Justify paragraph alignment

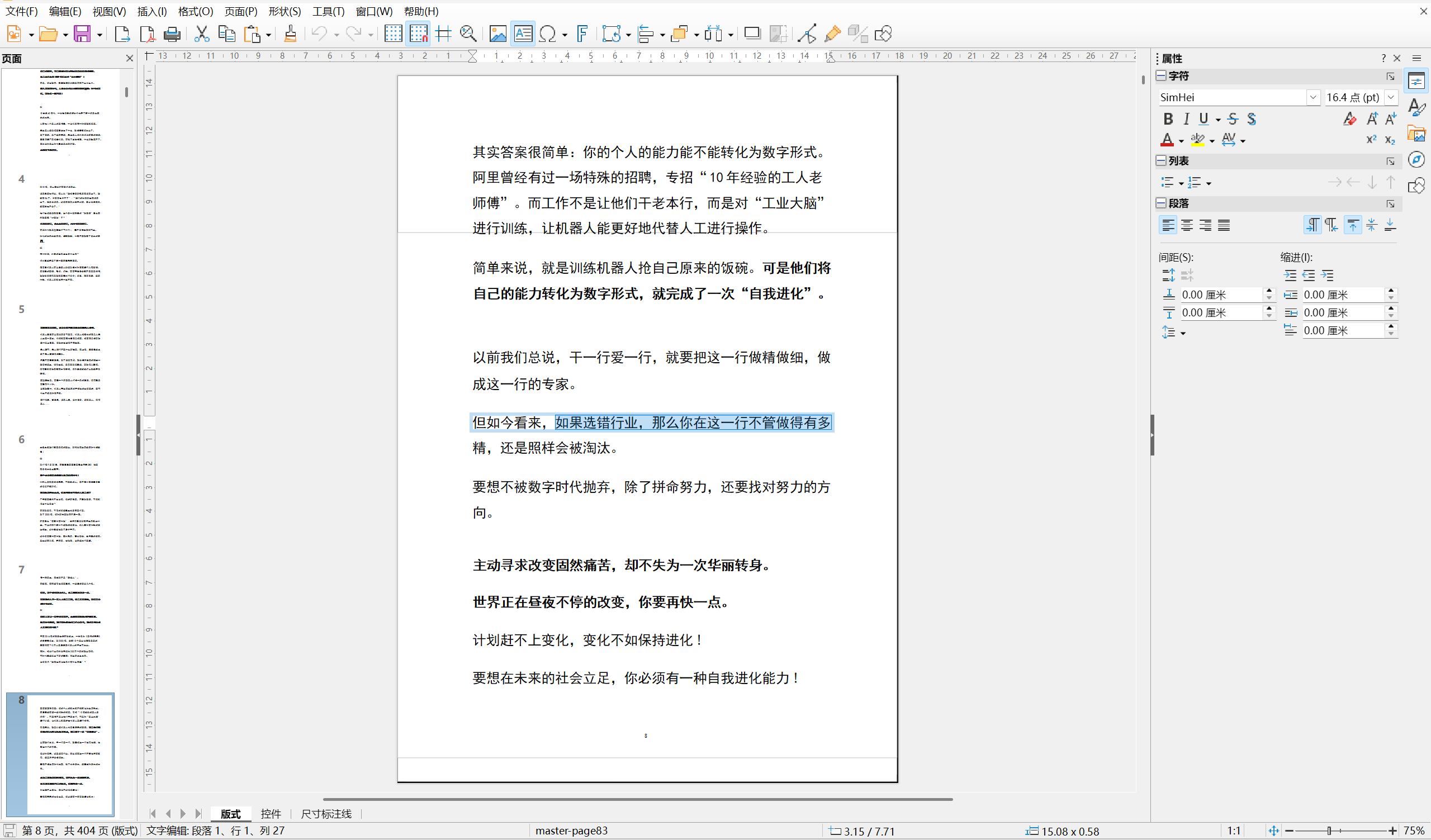pos(1224,225)
